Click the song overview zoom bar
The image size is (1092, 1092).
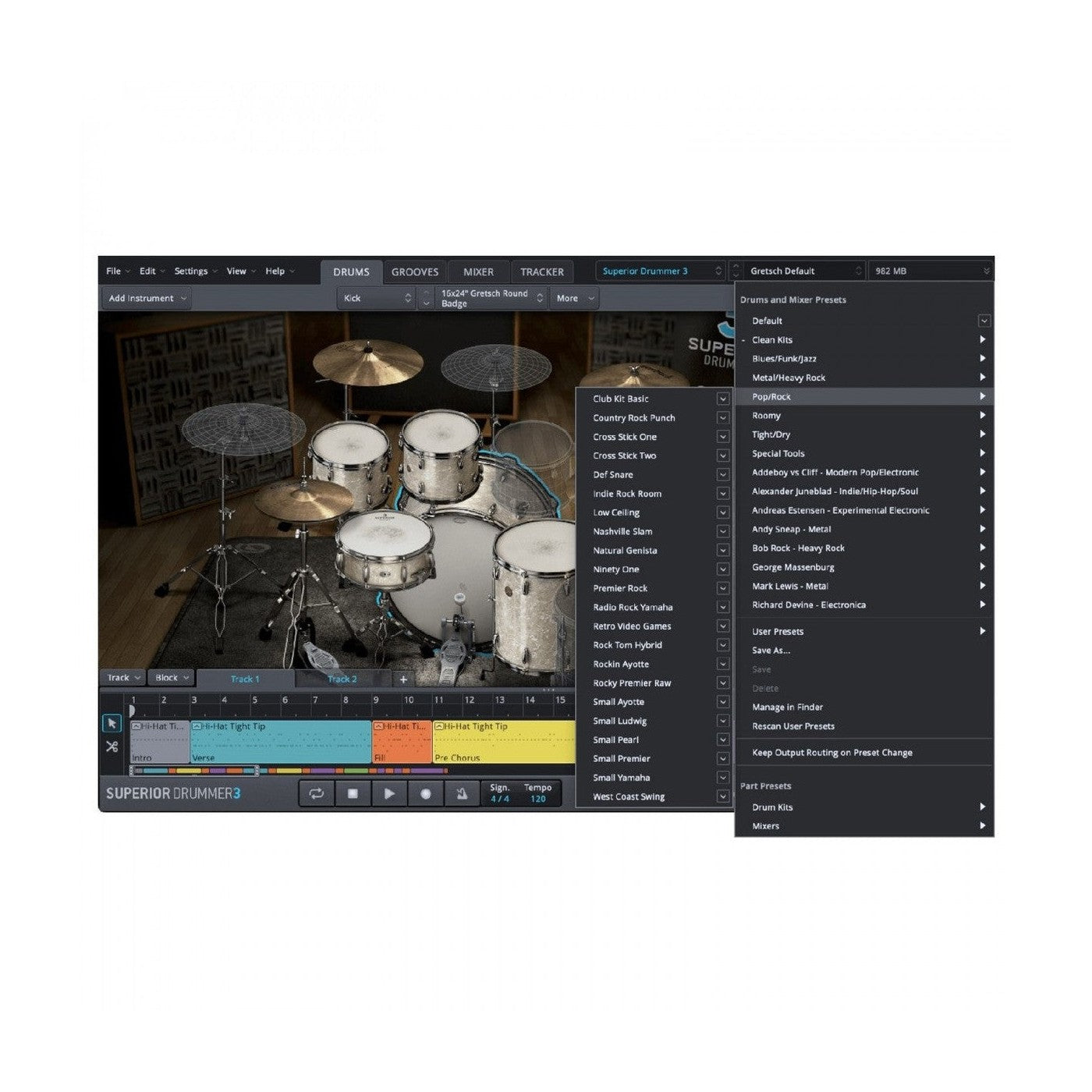(x=195, y=771)
